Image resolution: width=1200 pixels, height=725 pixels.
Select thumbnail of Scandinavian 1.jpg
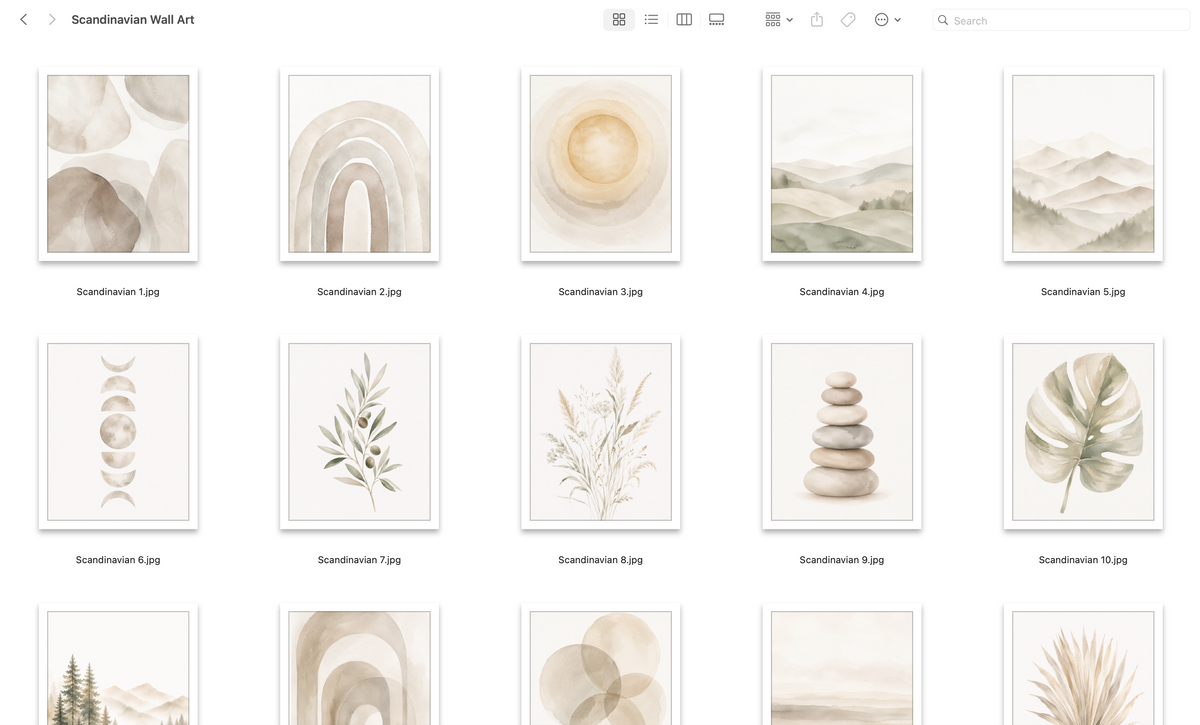[118, 164]
